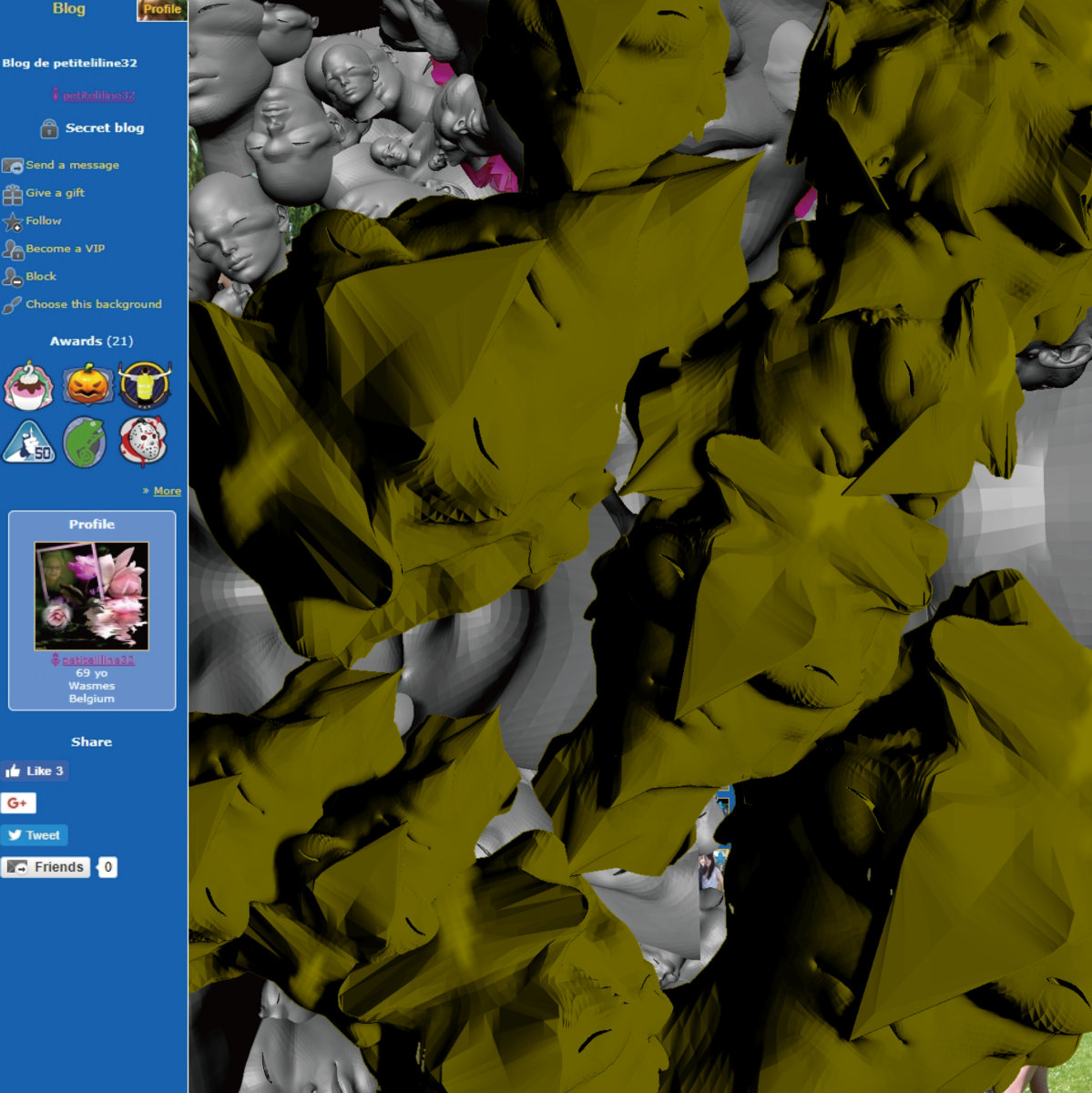Expand awards with More link
This screenshot has height=1093, width=1092.
coord(167,491)
